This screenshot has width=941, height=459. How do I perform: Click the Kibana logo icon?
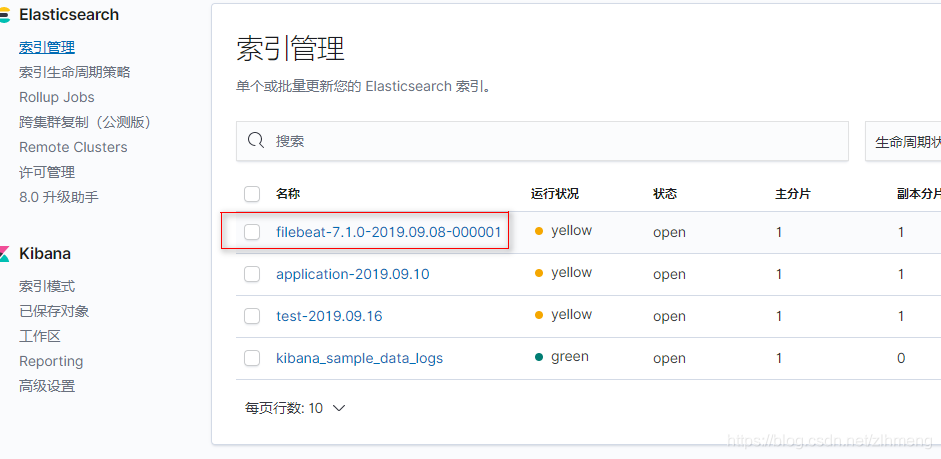tap(5, 254)
